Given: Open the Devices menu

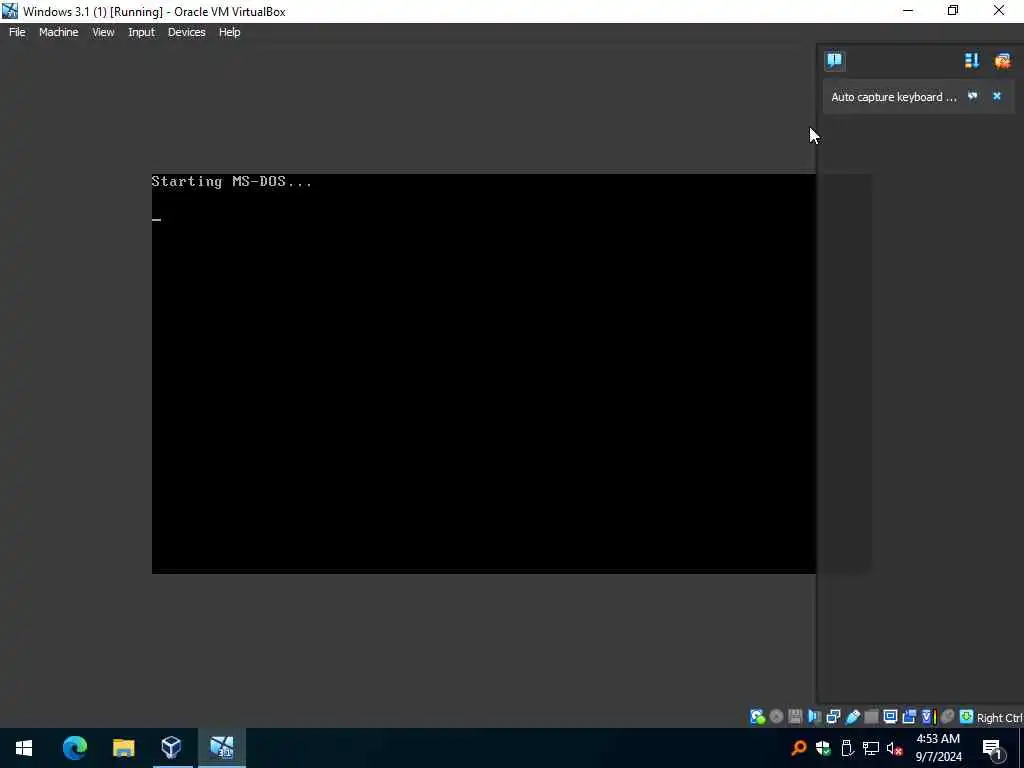Looking at the screenshot, I should [186, 32].
